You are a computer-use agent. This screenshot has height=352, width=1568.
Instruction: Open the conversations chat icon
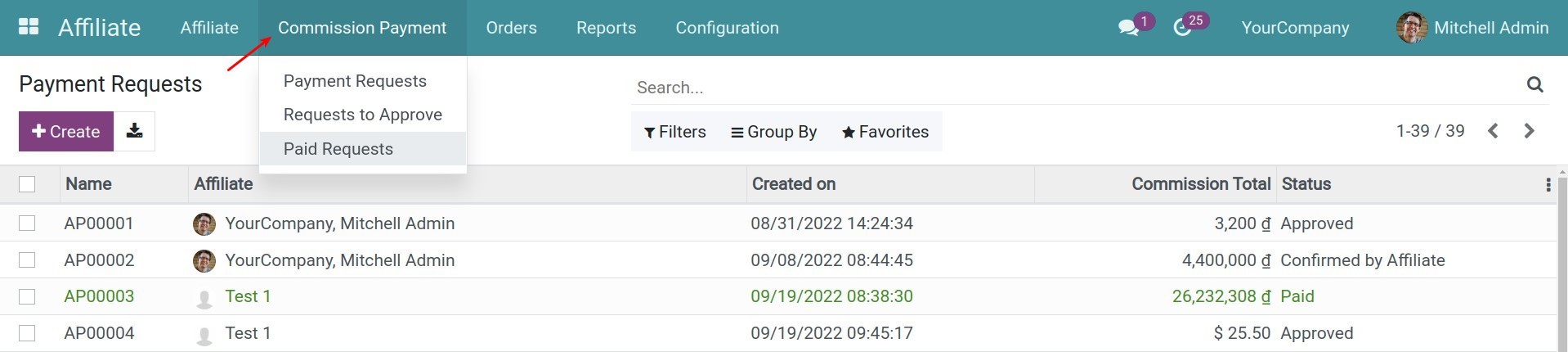tap(1128, 28)
